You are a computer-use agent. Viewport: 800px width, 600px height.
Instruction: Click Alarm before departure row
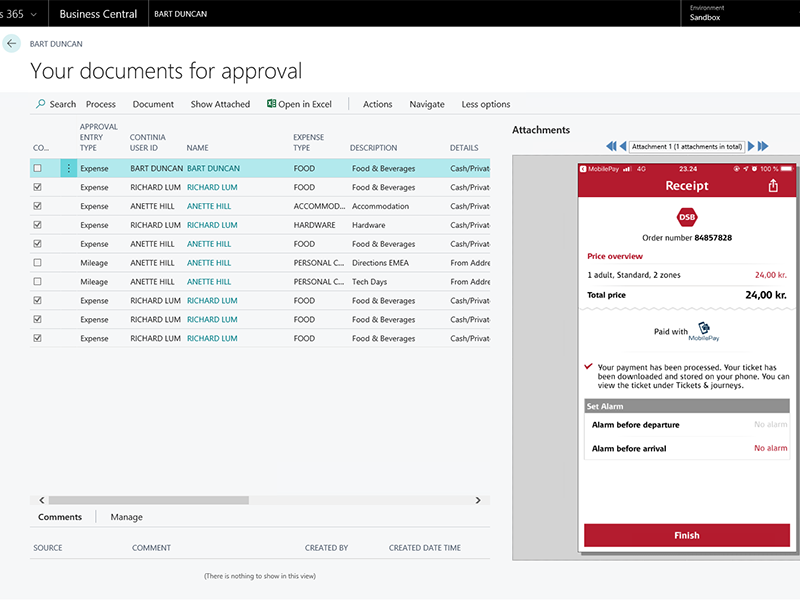(x=687, y=424)
